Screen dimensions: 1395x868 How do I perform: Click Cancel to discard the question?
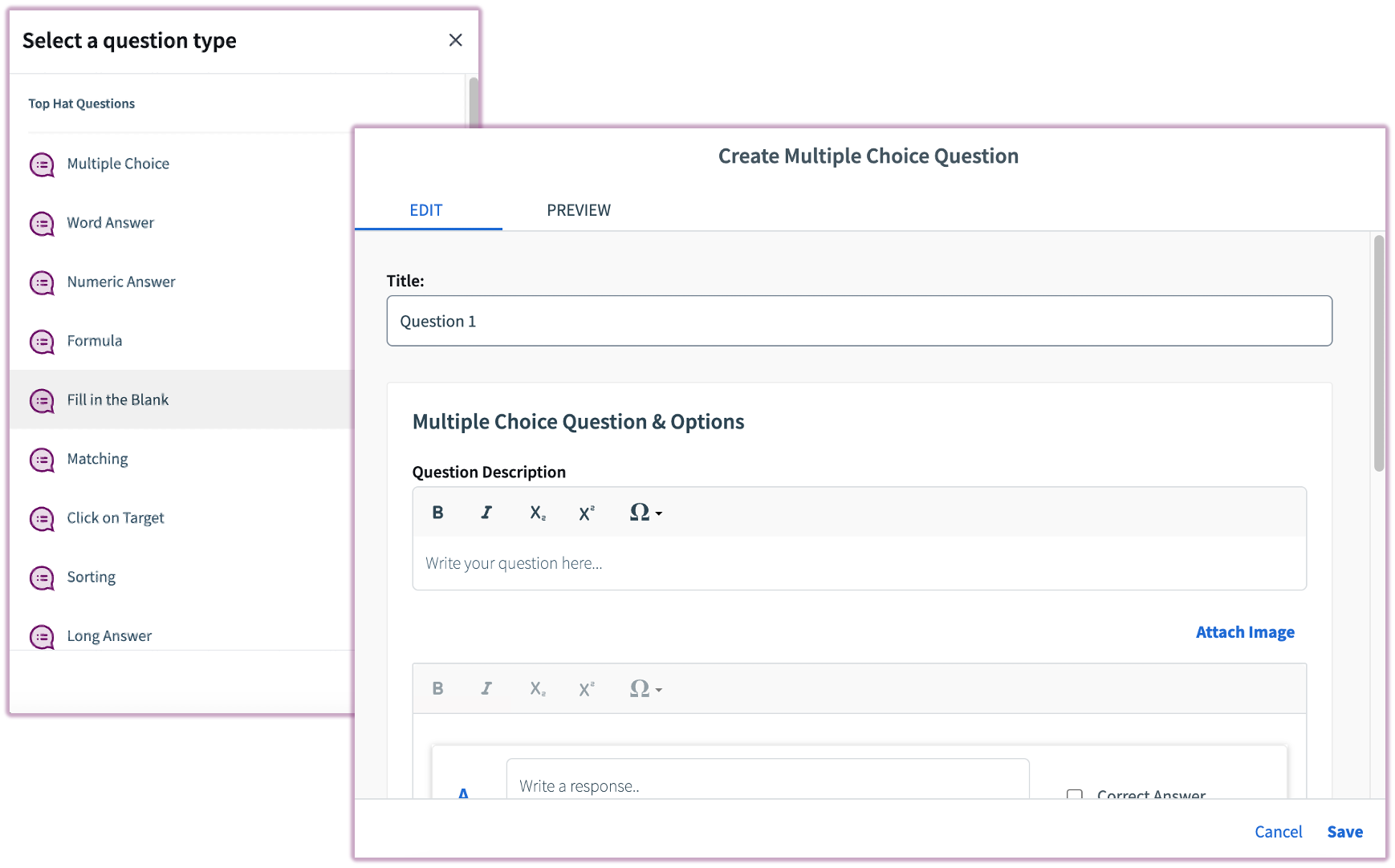1278,832
